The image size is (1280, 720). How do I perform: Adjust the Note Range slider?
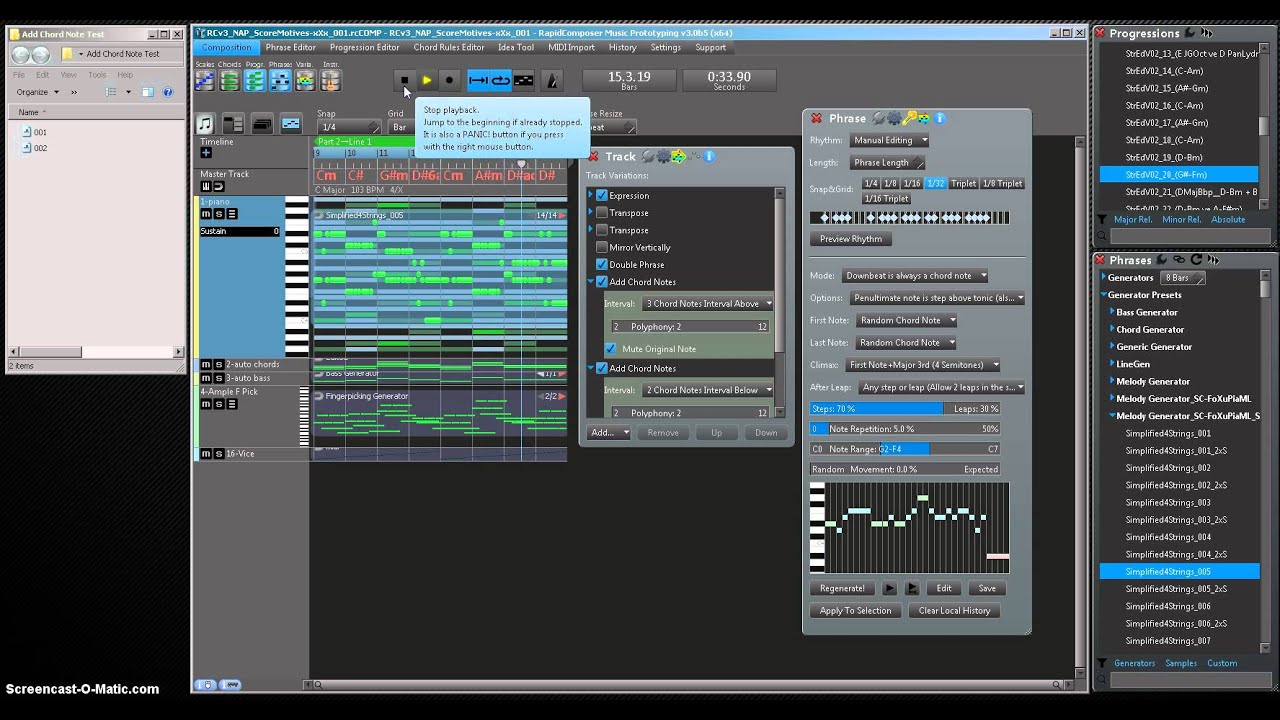tap(905, 449)
